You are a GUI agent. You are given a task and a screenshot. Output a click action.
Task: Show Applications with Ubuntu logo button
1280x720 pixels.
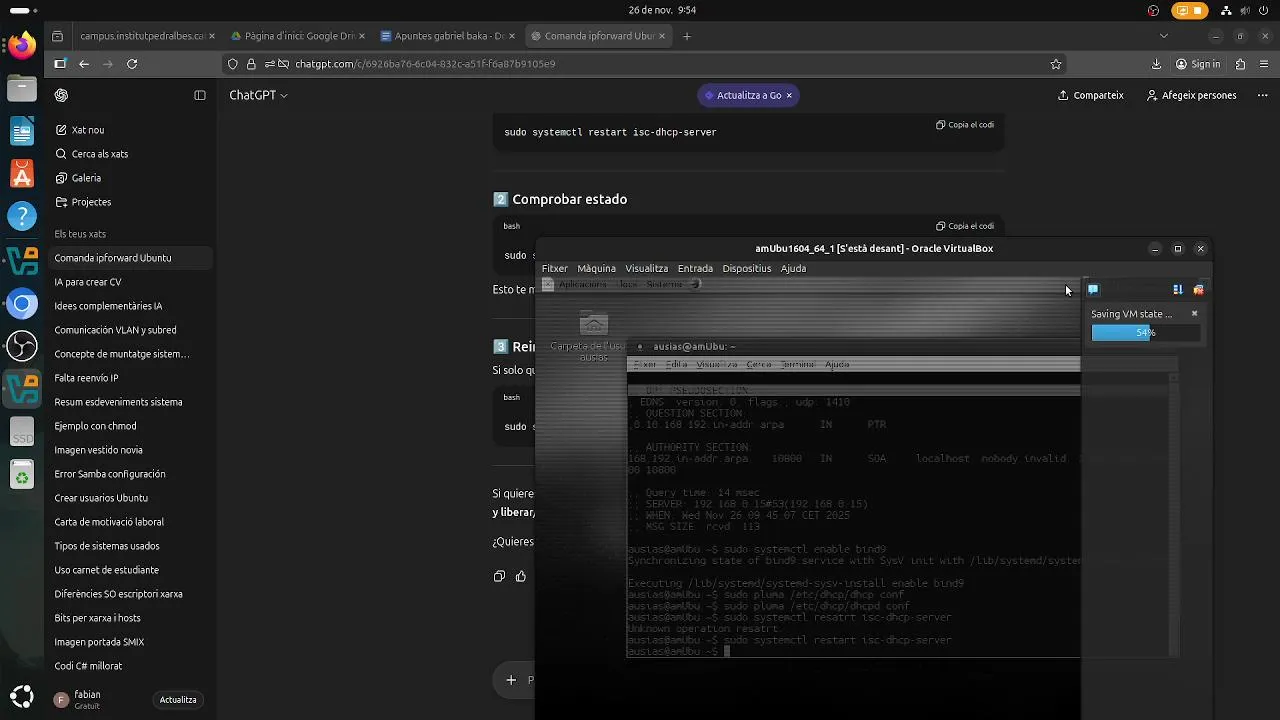[x=22, y=697]
